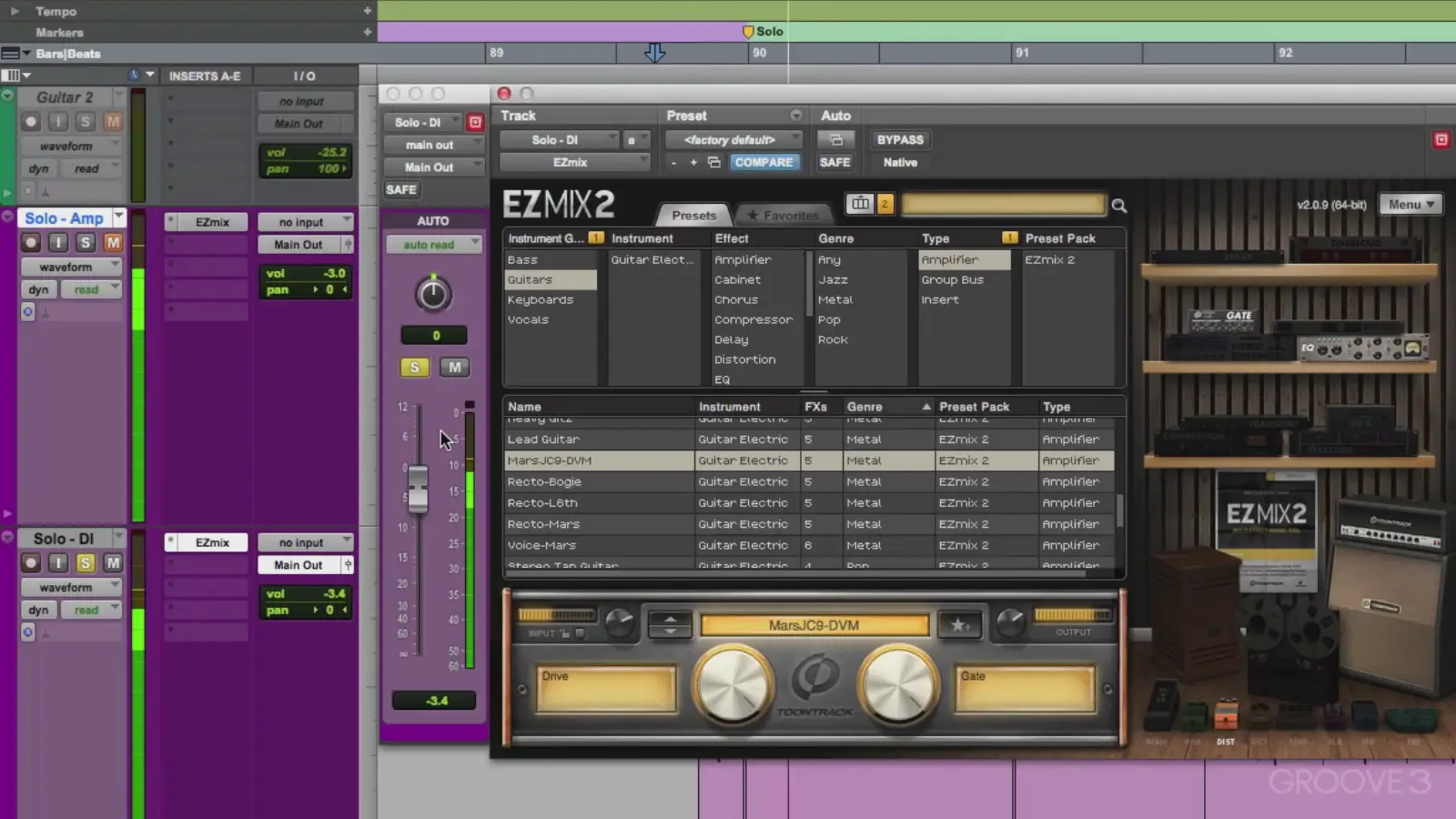Toggle solo on the Solo - DI track
This screenshot has height=819, width=1456.
click(x=85, y=562)
